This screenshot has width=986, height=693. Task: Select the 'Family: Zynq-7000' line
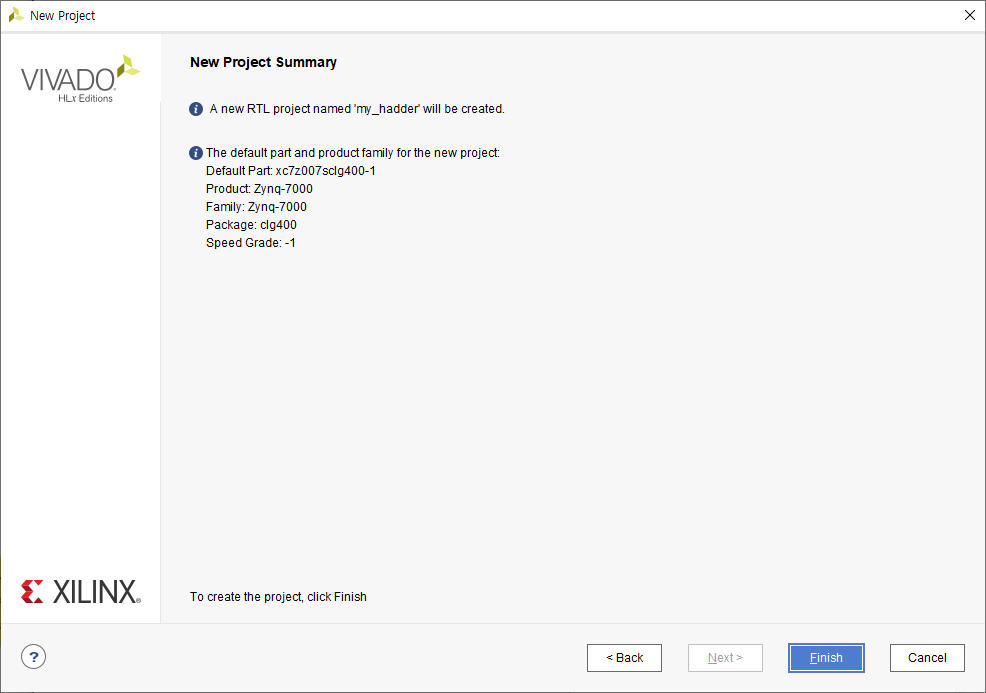(256, 207)
